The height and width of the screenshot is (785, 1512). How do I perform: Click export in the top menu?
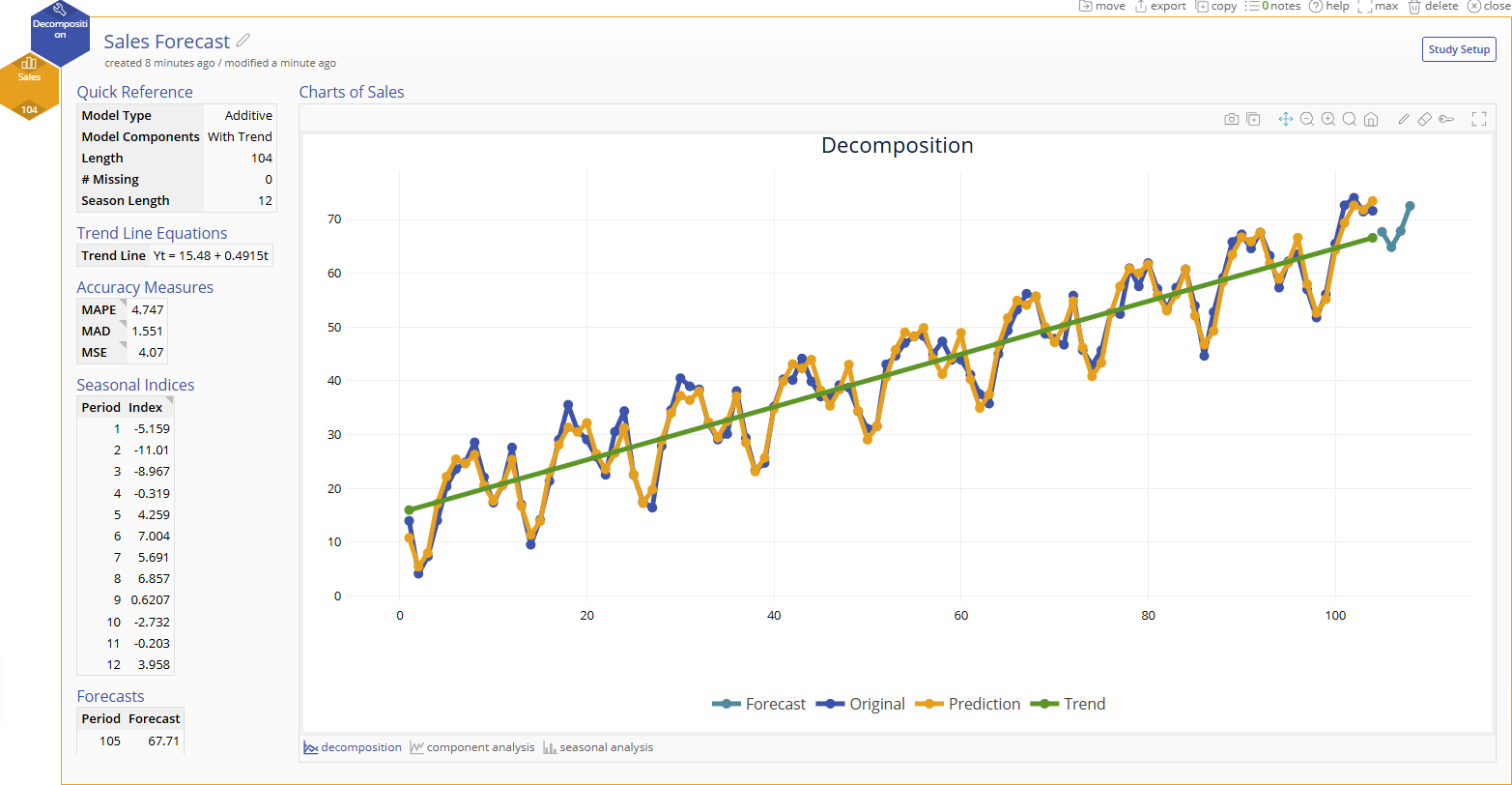click(x=1159, y=6)
